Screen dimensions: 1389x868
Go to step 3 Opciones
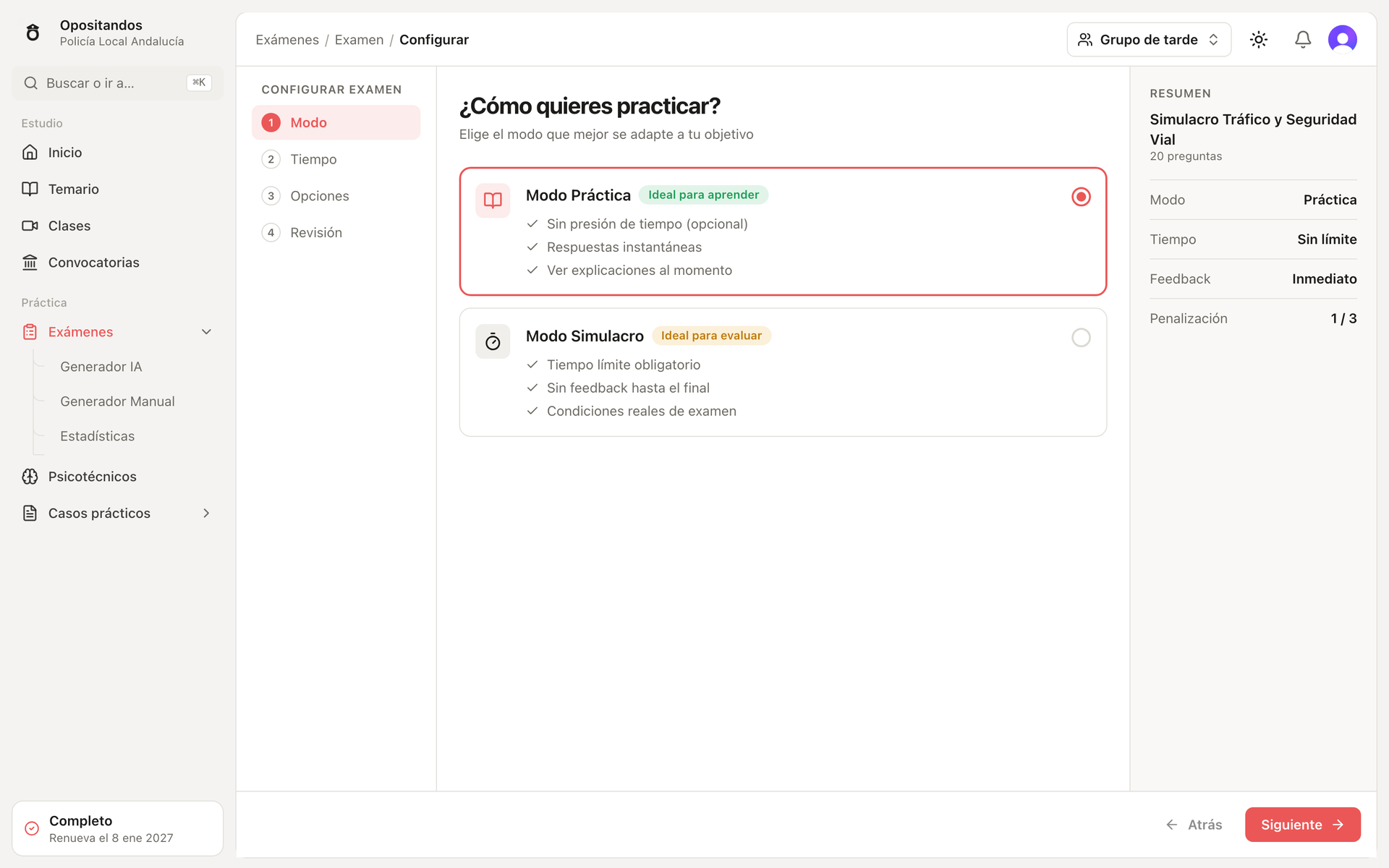pyautogui.click(x=336, y=196)
